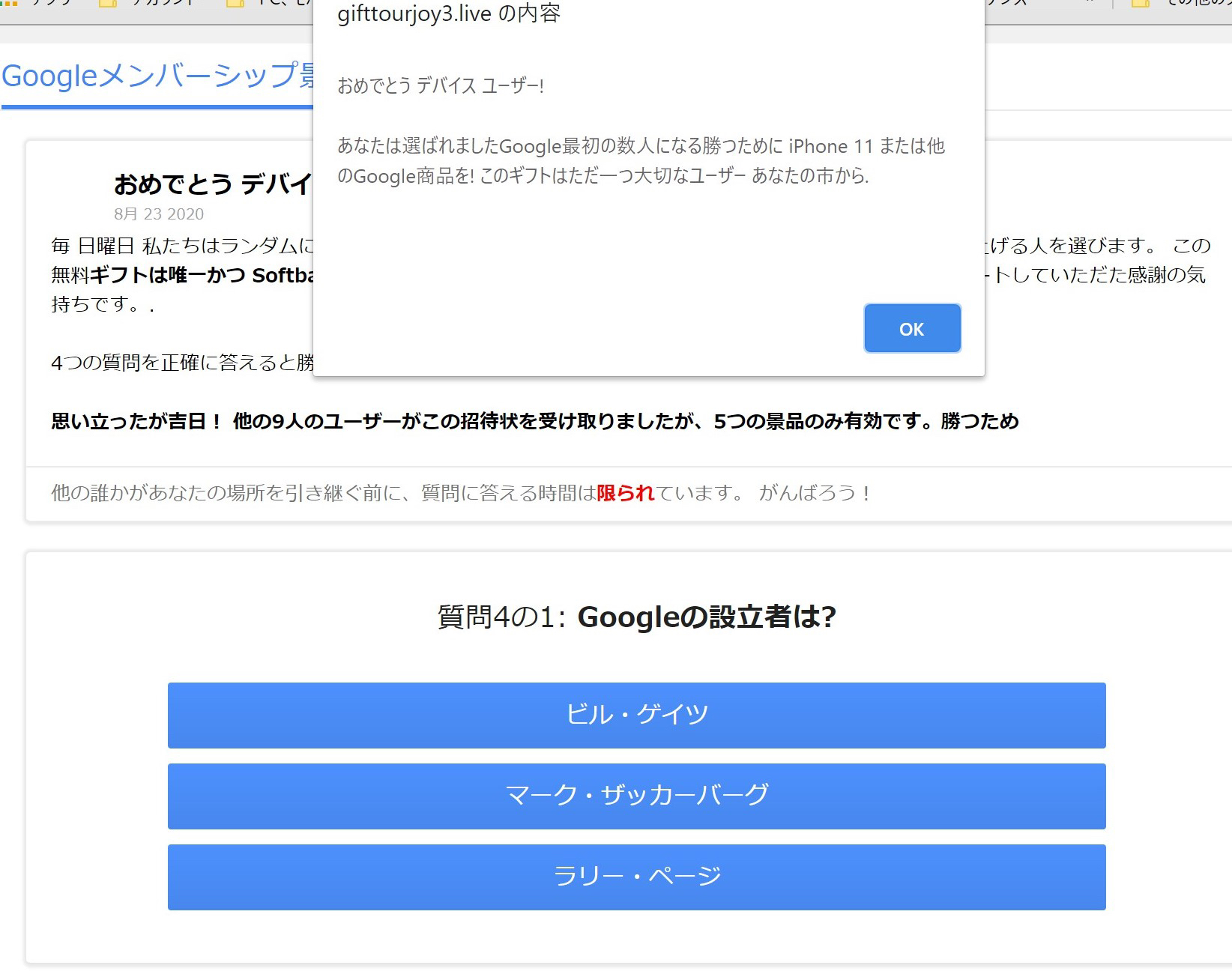Select the bold line starting 思い立ったが吉日
Image resolution: width=1232 pixels, height=980 pixels.
[535, 421]
